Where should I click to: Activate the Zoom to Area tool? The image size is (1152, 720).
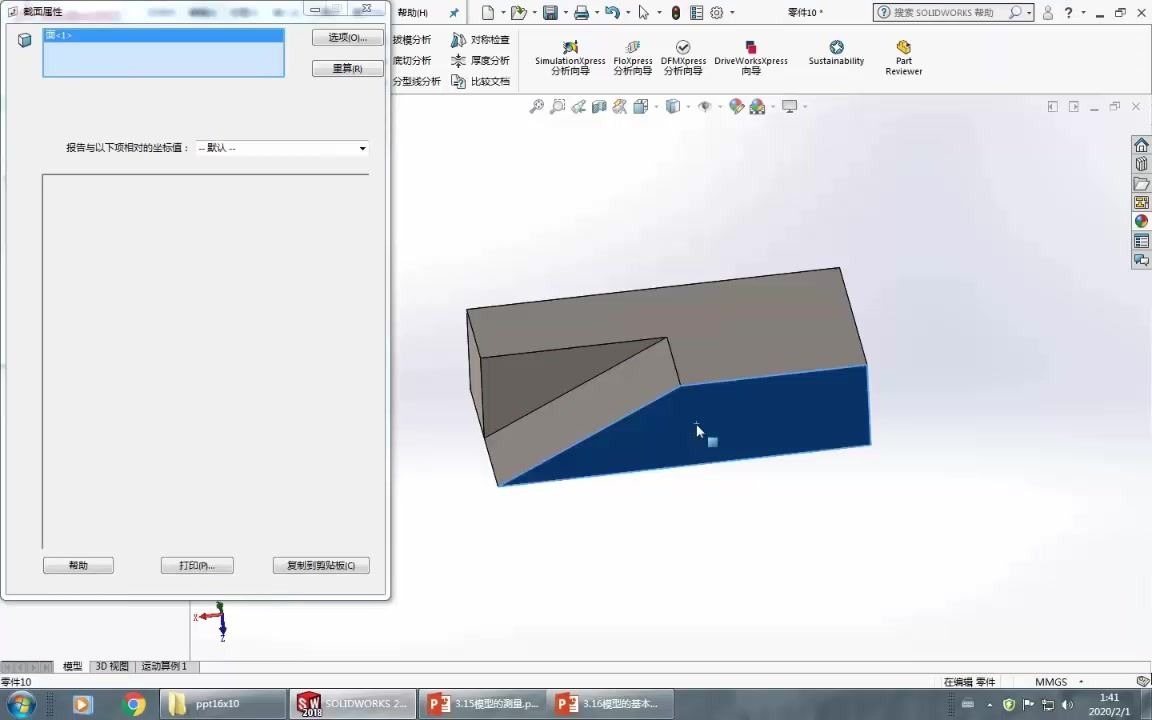click(557, 106)
